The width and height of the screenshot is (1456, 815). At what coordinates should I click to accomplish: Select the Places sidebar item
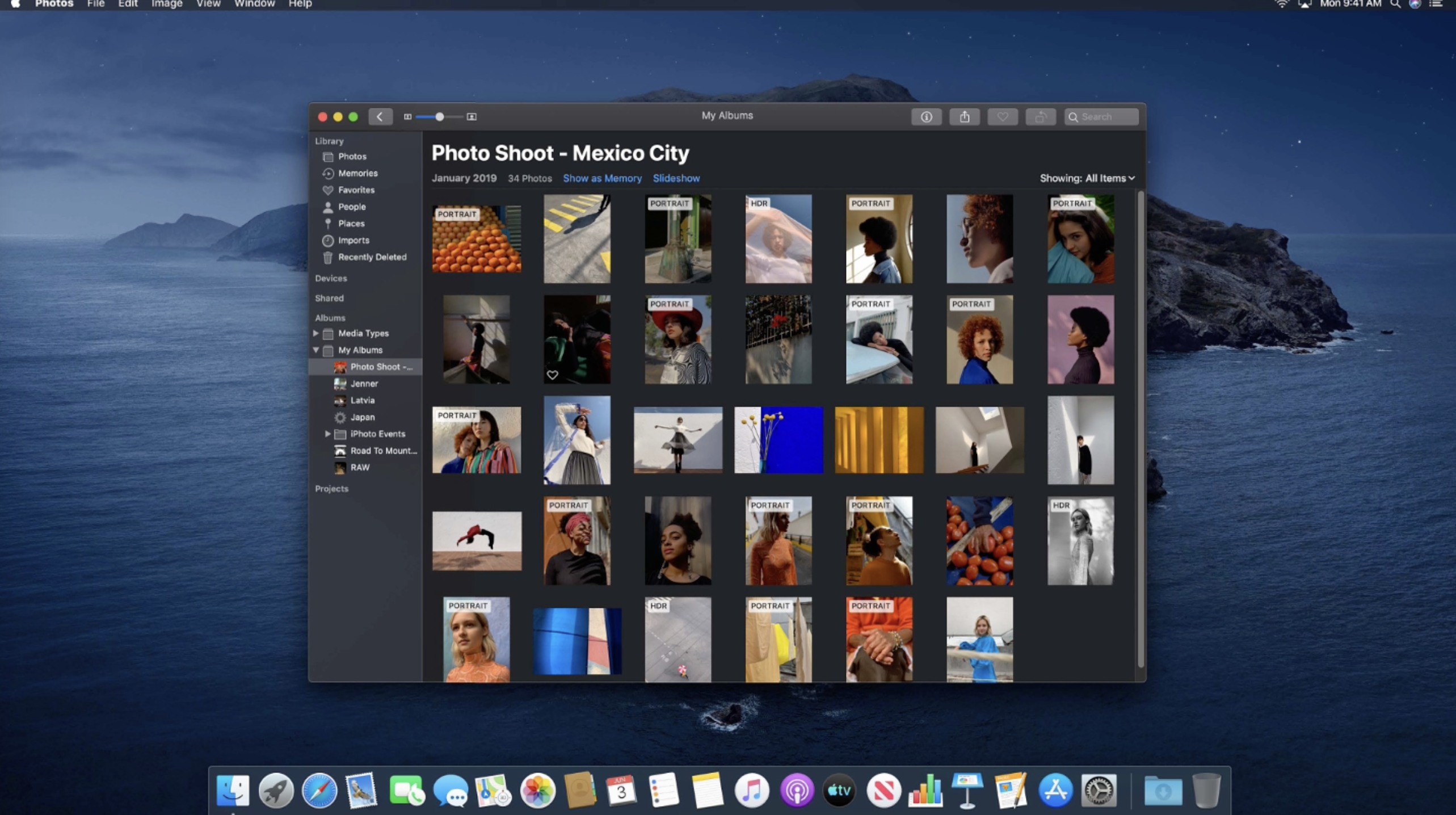click(351, 224)
